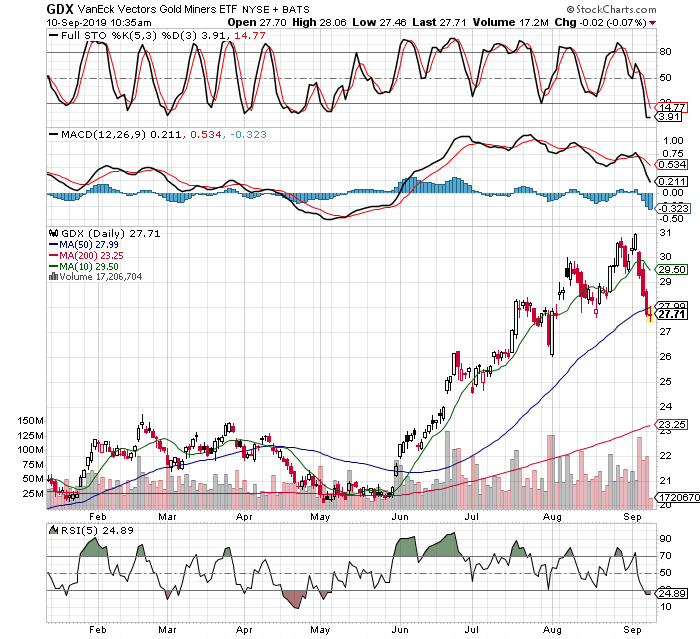700x639 pixels.
Task: Click the 26 price scale label
Action: pos(665,356)
